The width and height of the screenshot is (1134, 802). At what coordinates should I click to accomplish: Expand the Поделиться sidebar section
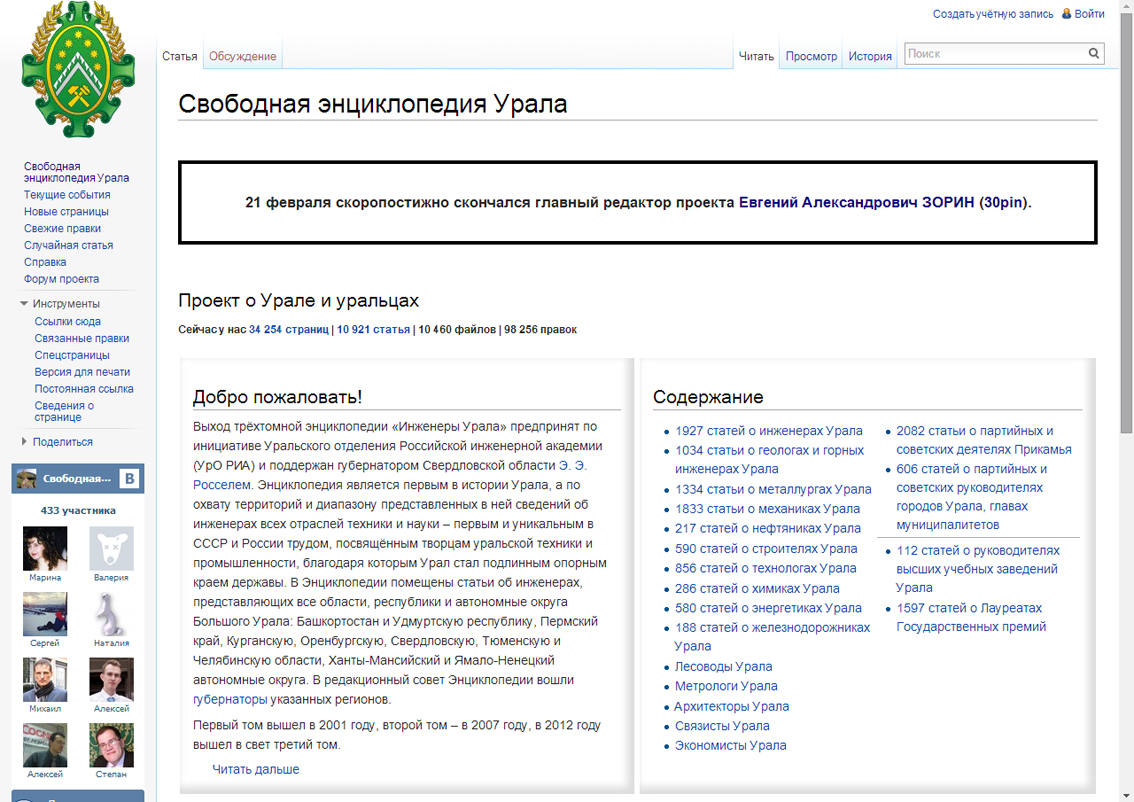point(57,442)
